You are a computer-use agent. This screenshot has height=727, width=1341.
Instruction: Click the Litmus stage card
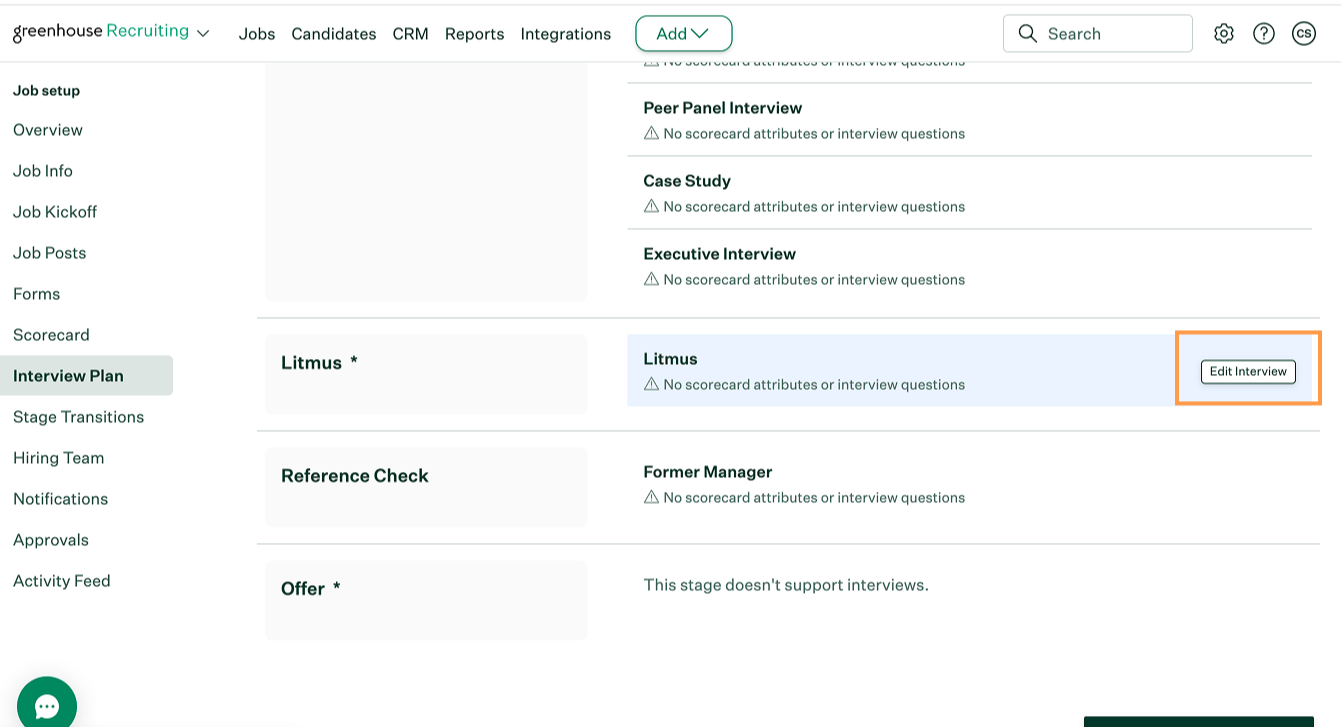426,374
